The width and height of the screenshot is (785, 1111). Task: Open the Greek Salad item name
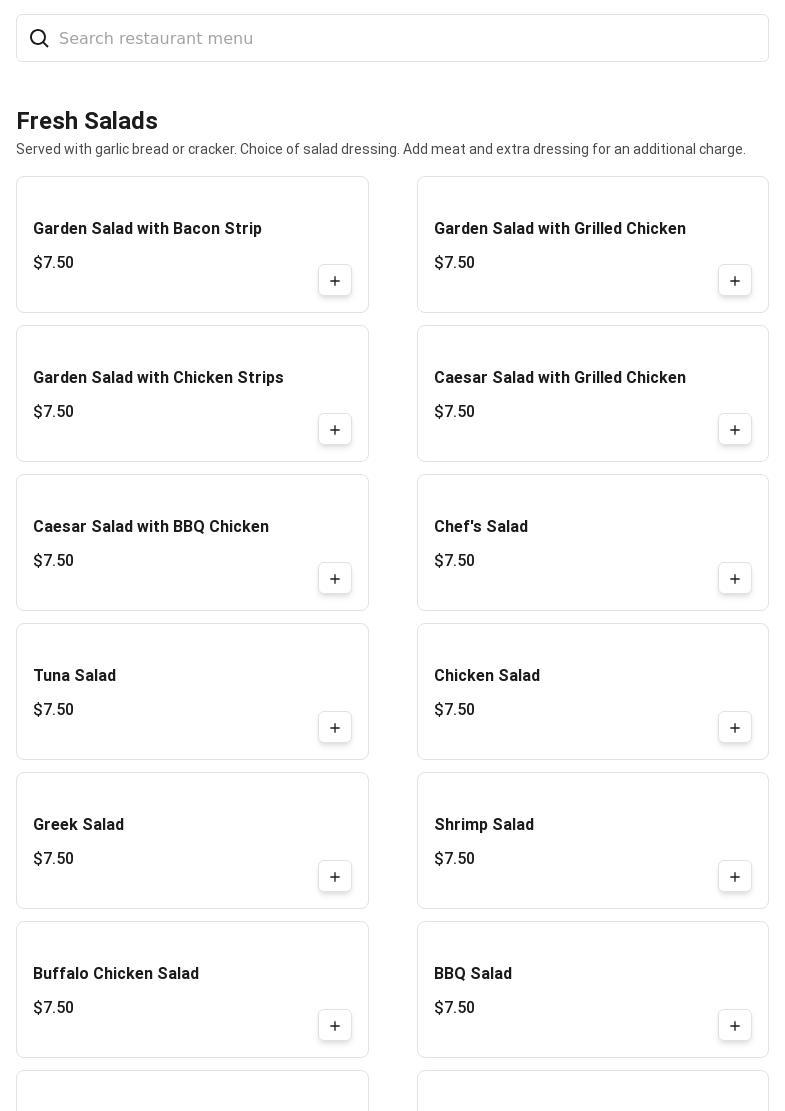pyautogui.click(x=78, y=825)
